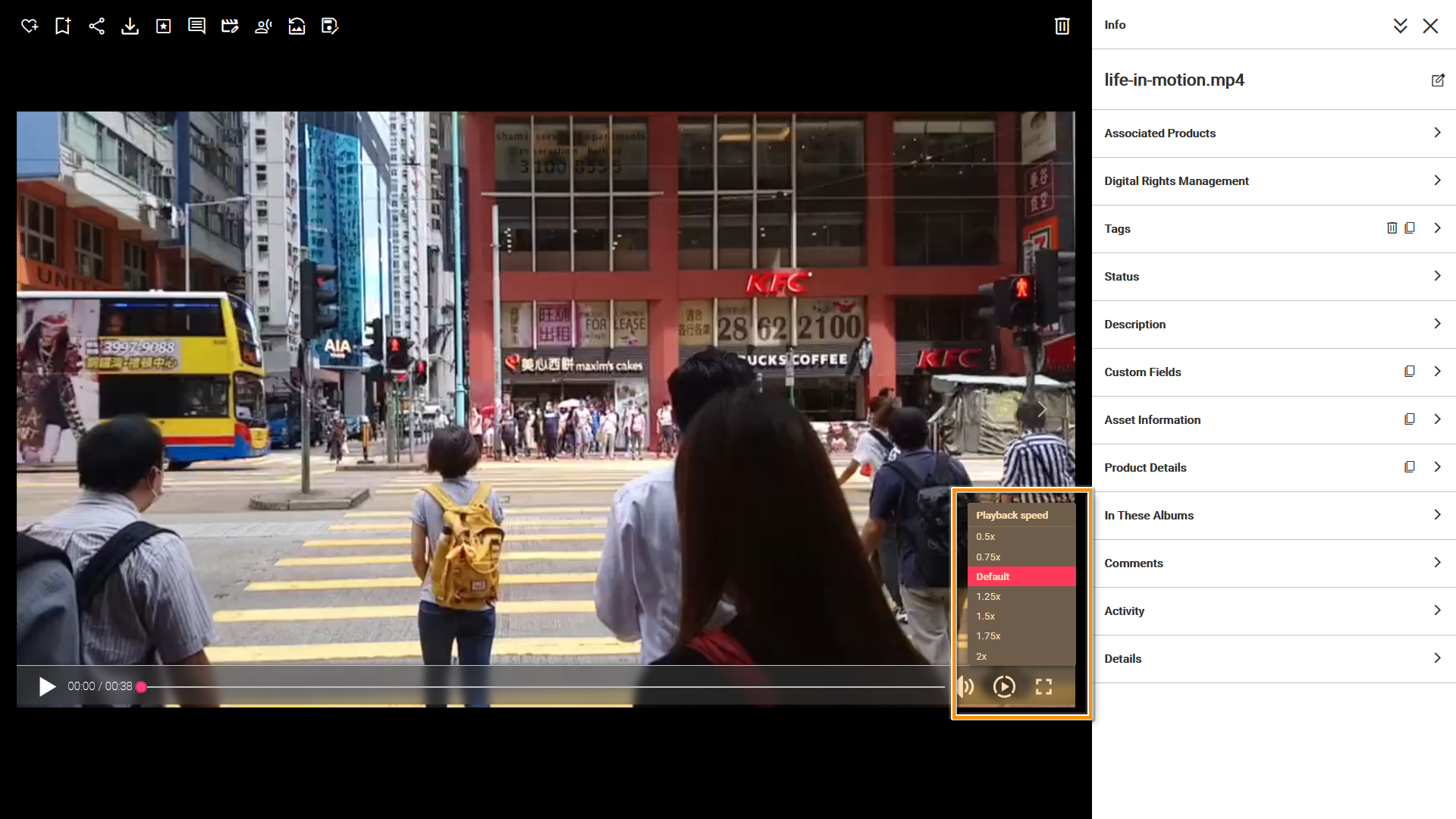1456x819 pixels.
Task: Go to next asset with right arrow
Action: pyautogui.click(x=1042, y=409)
